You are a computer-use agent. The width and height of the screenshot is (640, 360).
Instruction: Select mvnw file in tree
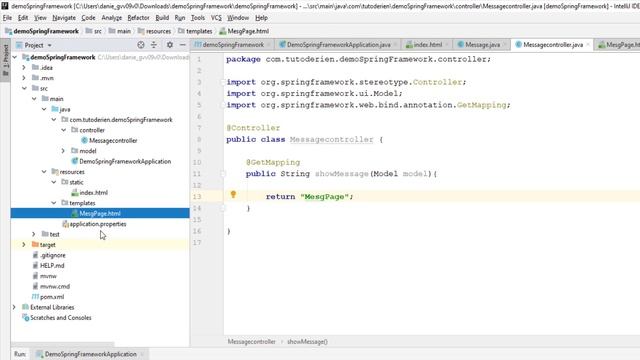[48, 276]
